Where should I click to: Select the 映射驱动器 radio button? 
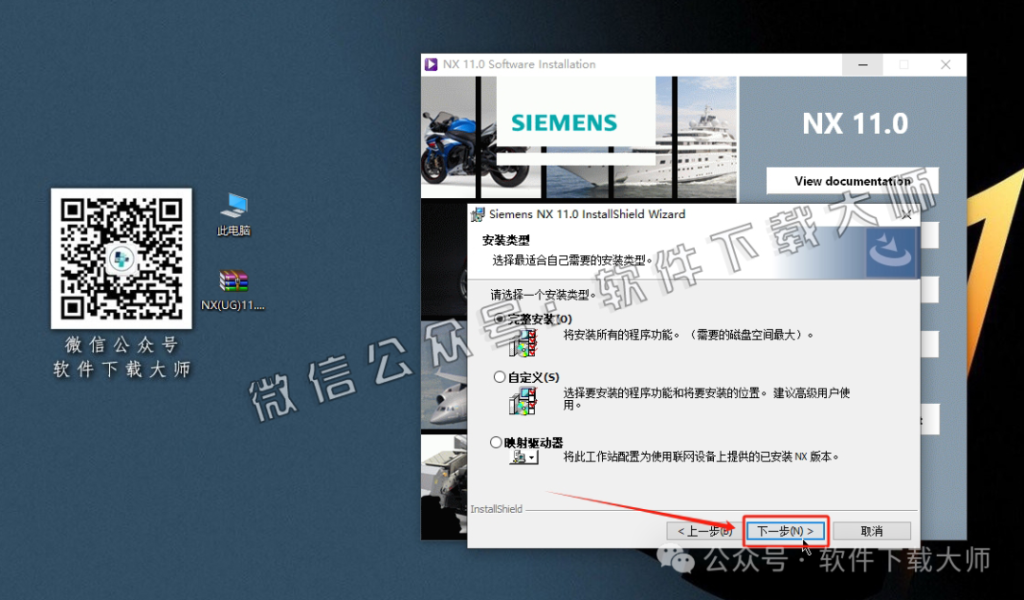(495, 440)
